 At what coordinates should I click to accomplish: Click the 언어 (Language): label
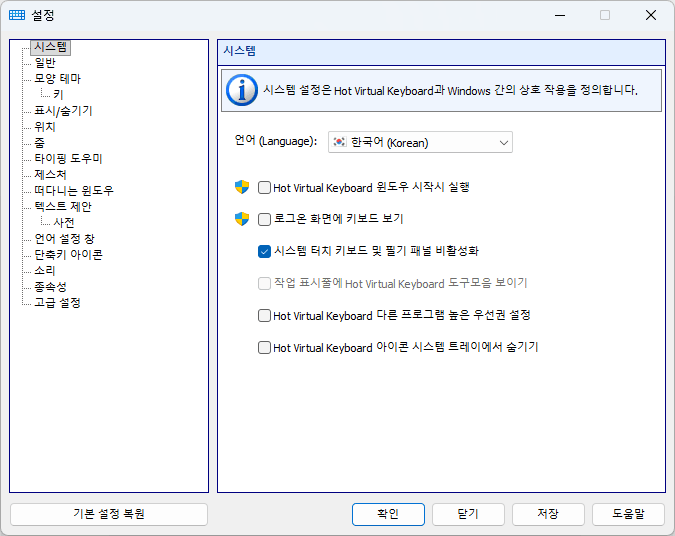[x=276, y=141]
